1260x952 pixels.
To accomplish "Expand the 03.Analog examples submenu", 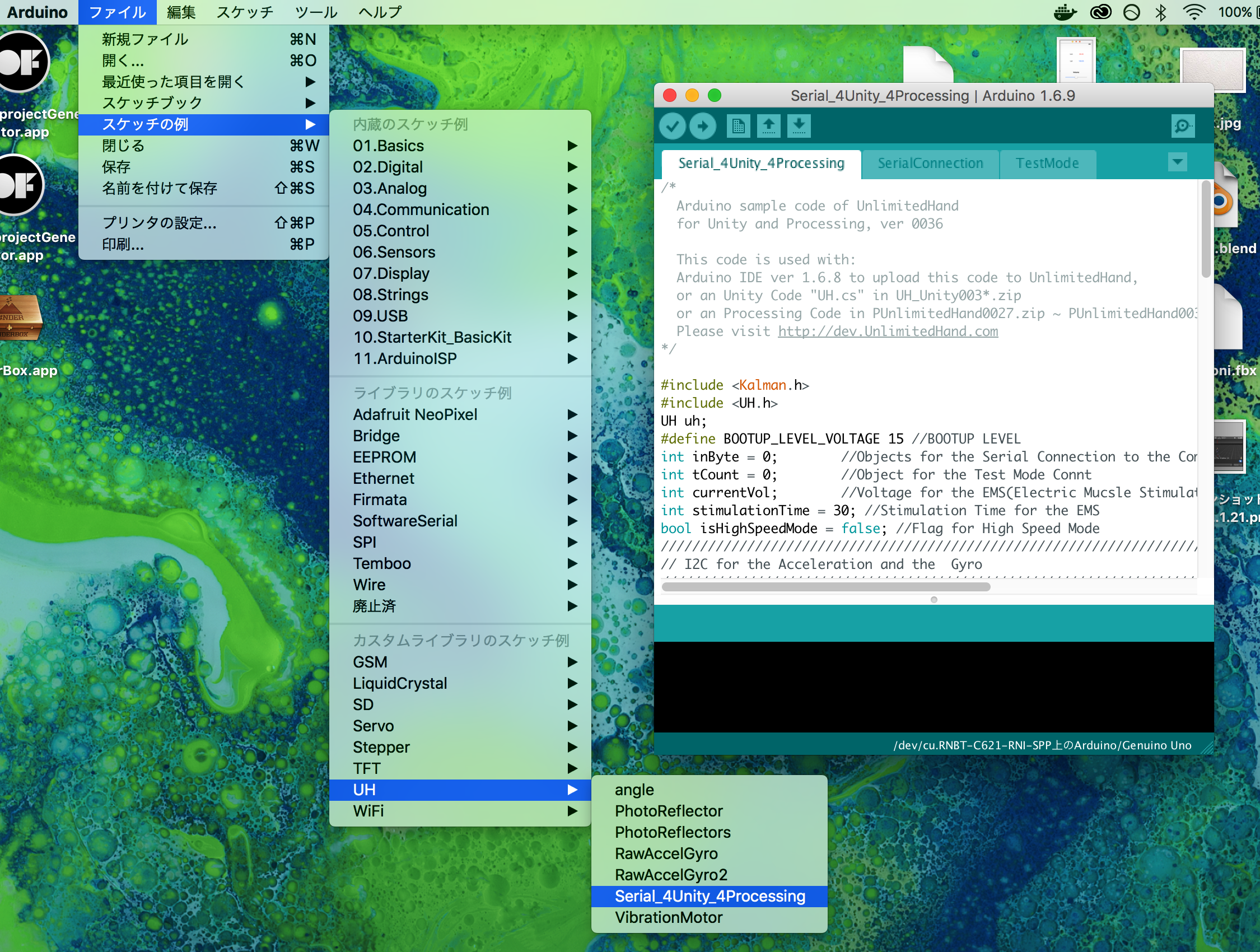I will (x=460, y=188).
